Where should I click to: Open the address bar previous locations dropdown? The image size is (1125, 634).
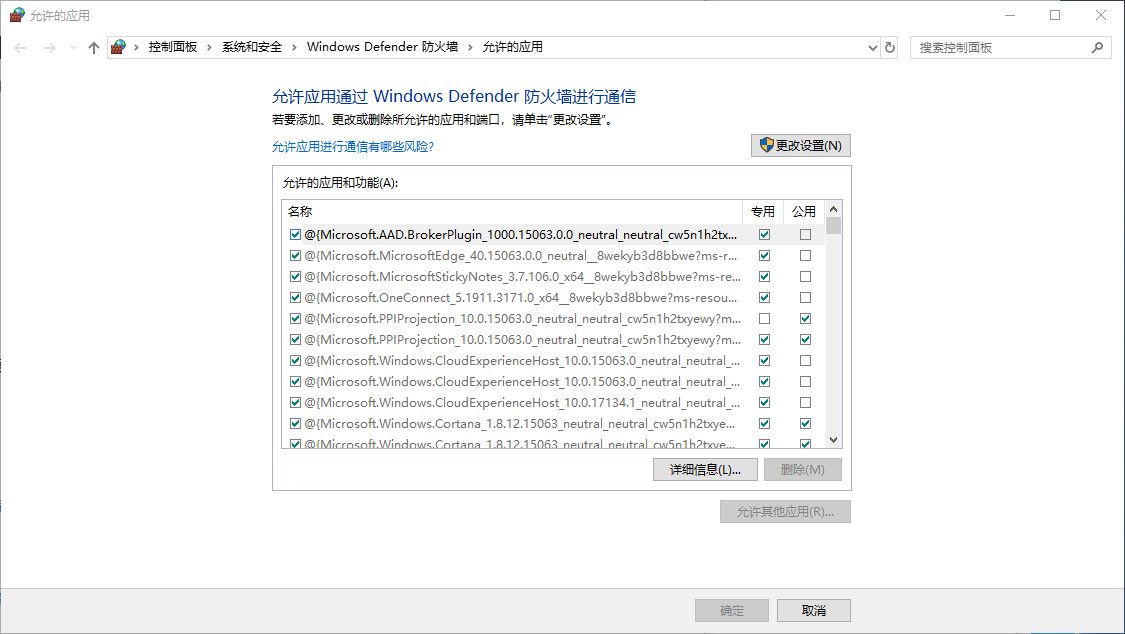point(872,47)
